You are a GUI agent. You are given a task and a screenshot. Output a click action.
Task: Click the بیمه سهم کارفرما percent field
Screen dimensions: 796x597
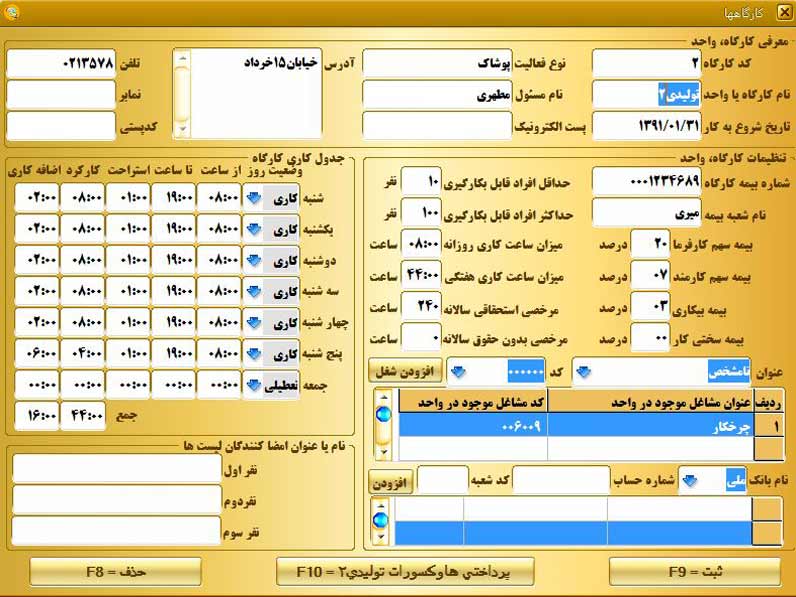click(650, 244)
